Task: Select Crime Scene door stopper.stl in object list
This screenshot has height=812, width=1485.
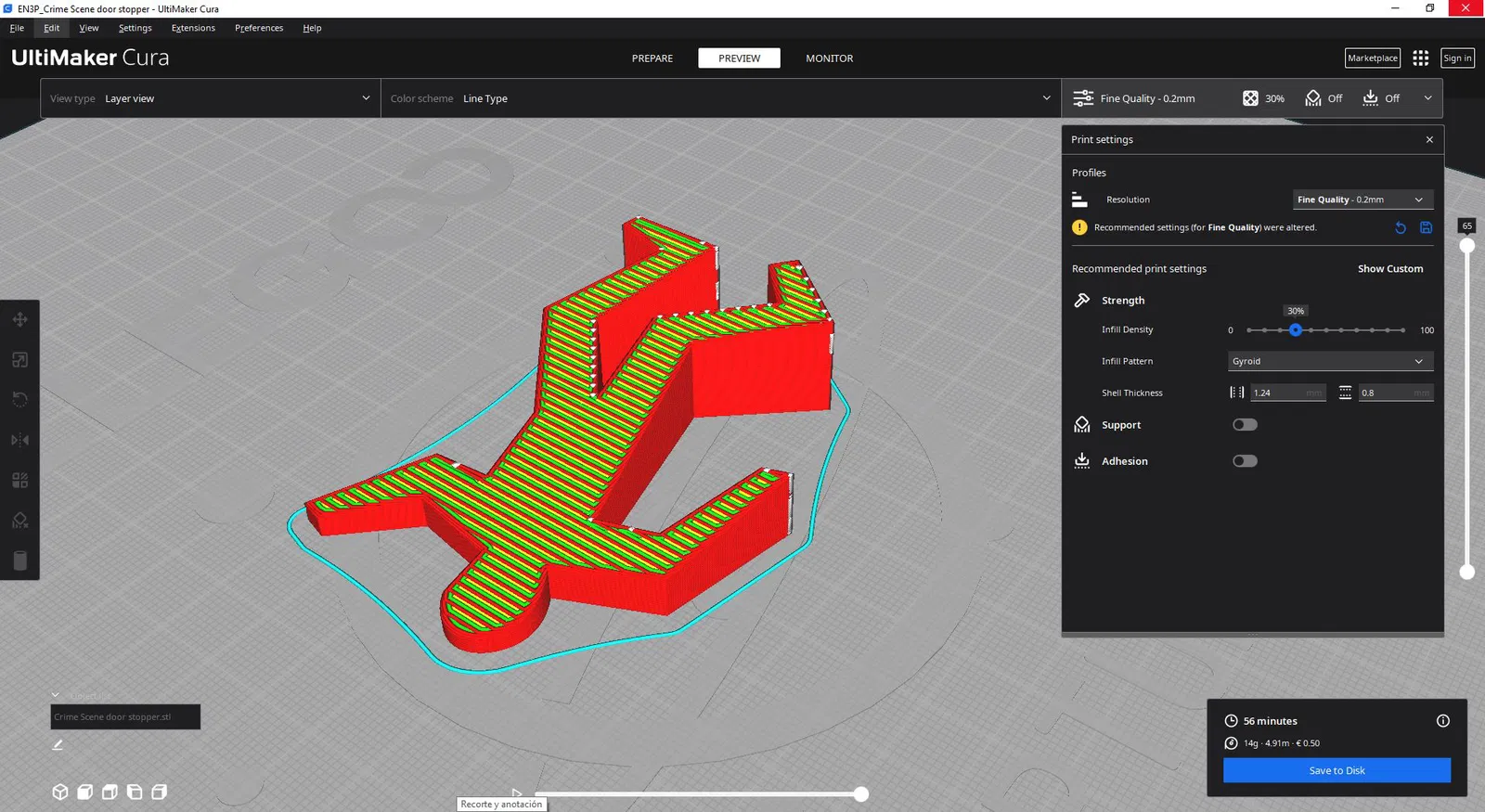Action: tap(125, 716)
